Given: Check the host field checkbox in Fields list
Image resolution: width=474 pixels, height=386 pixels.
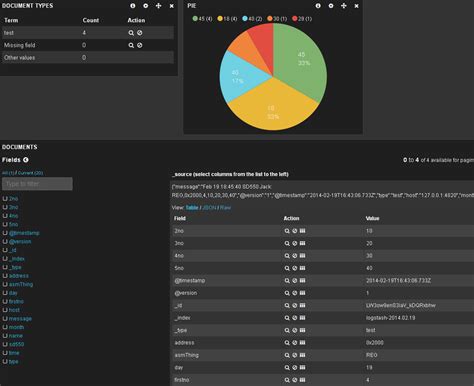Looking at the screenshot, I should tap(5, 310).
